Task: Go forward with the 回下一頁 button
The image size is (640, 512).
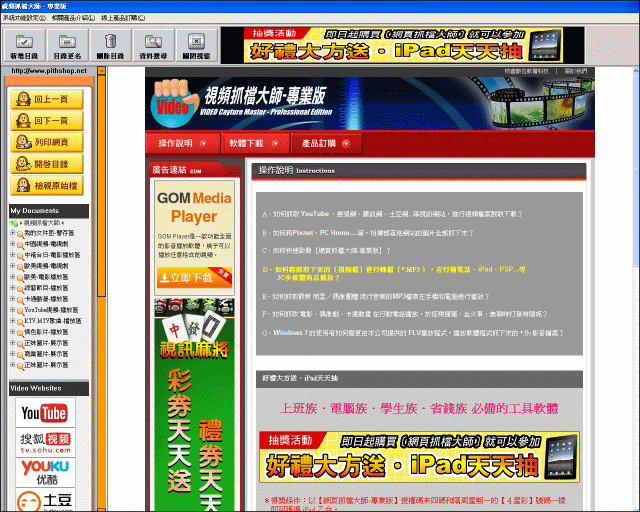Action: click(x=47, y=121)
